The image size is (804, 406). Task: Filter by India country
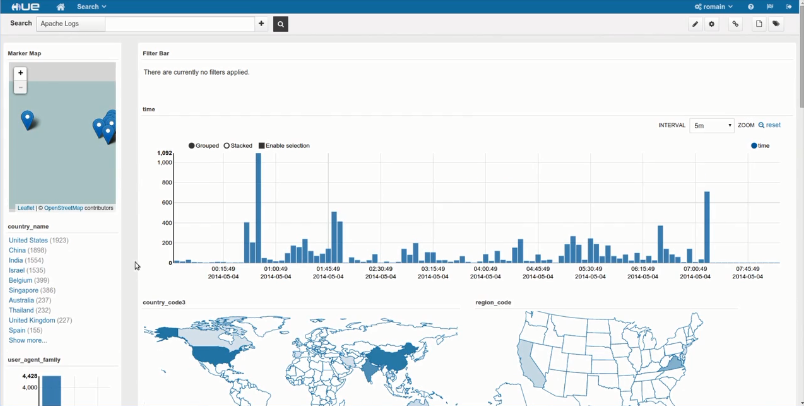click(x=15, y=260)
